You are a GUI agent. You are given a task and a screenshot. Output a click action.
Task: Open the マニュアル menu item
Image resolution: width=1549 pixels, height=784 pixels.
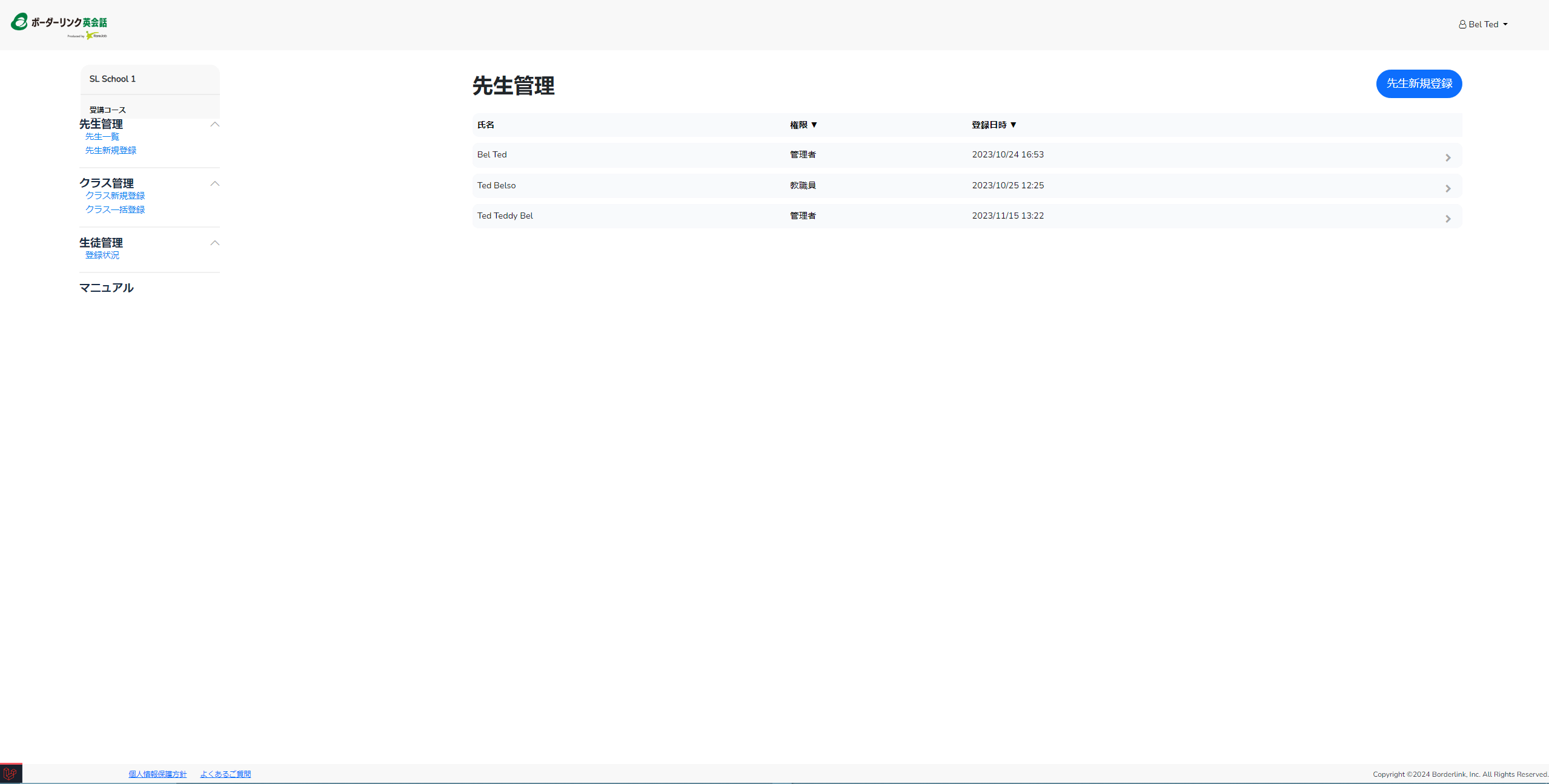pyautogui.click(x=107, y=288)
